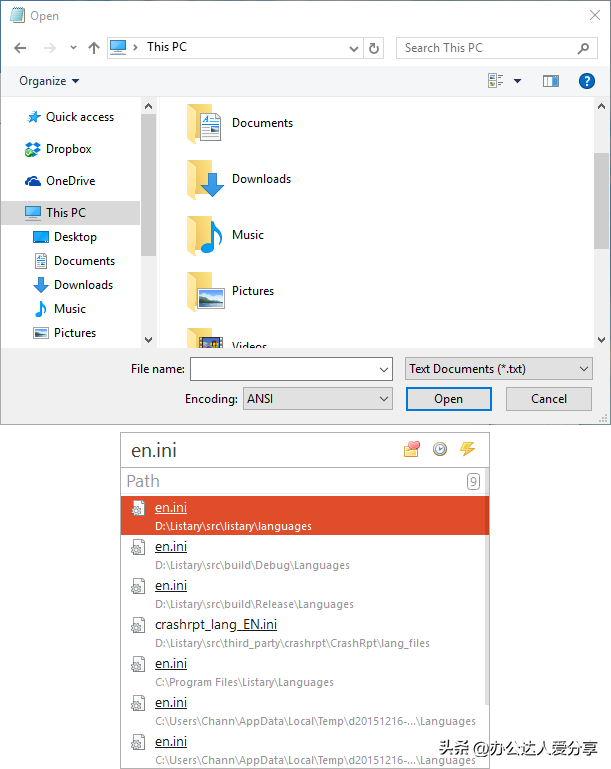Select Documents in navigation pane

(x=74, y=261)
